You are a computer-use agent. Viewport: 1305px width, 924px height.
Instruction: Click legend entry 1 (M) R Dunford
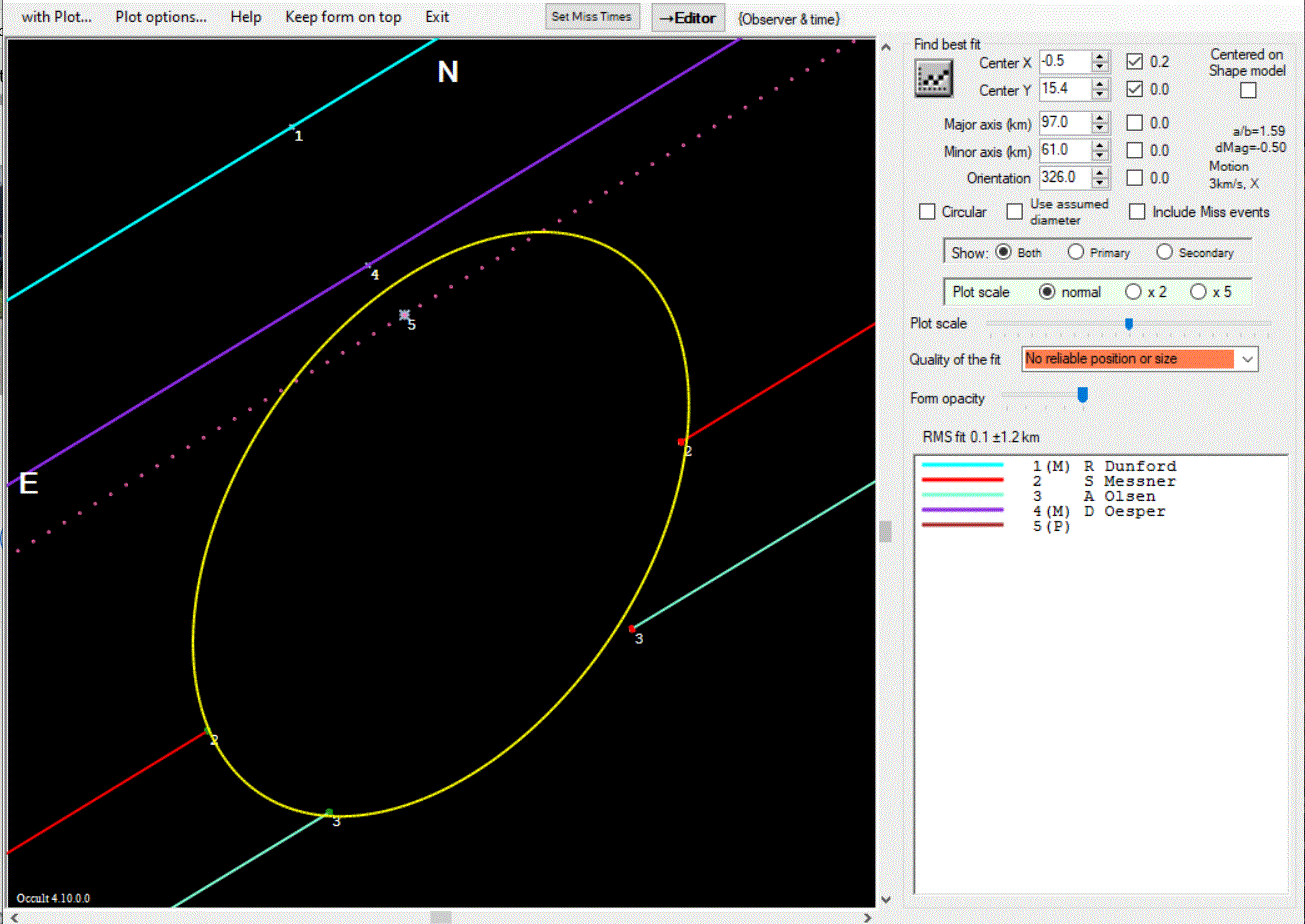(1104, 466)
